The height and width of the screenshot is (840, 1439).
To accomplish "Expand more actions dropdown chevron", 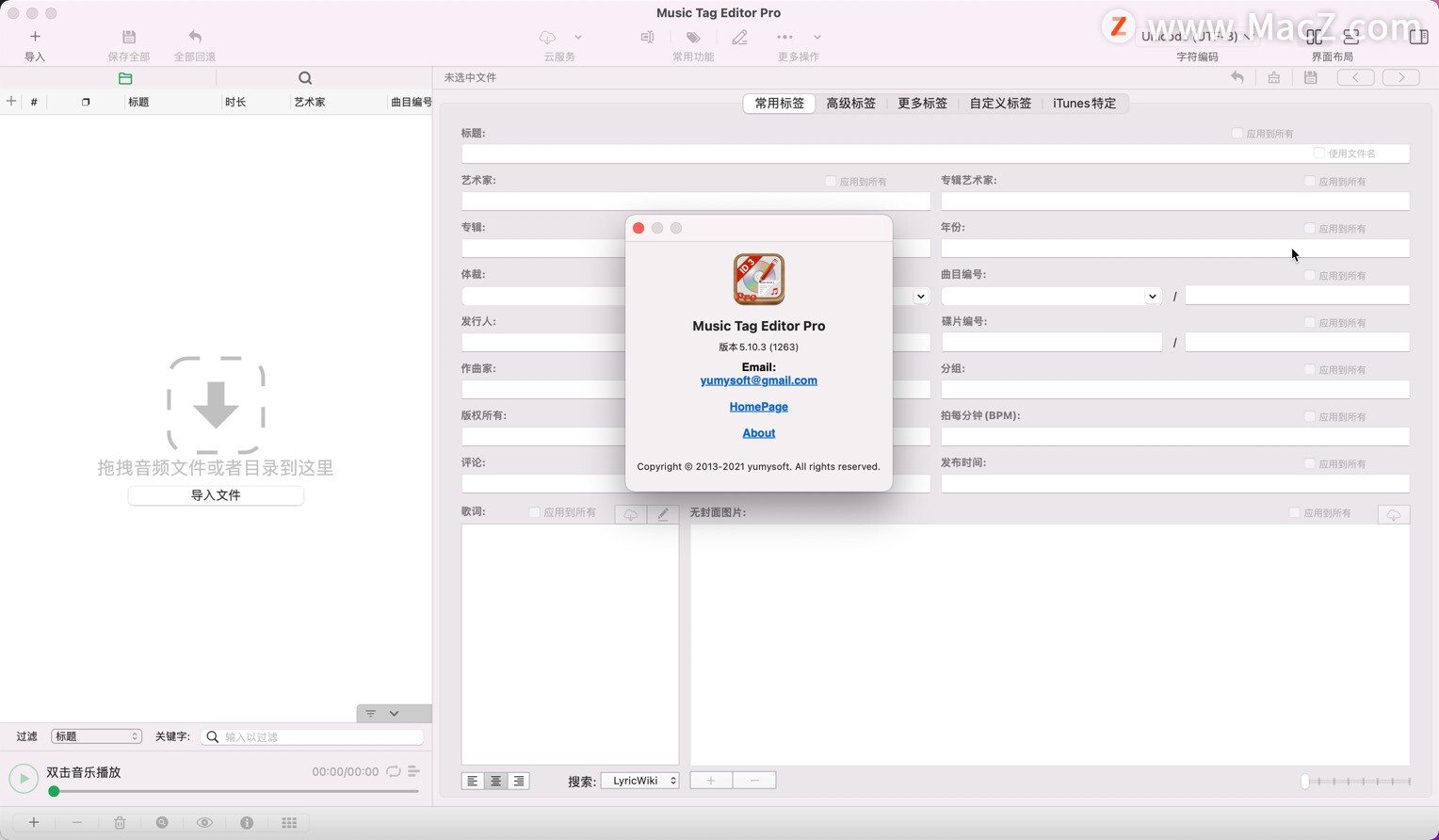I will [817, 38].
